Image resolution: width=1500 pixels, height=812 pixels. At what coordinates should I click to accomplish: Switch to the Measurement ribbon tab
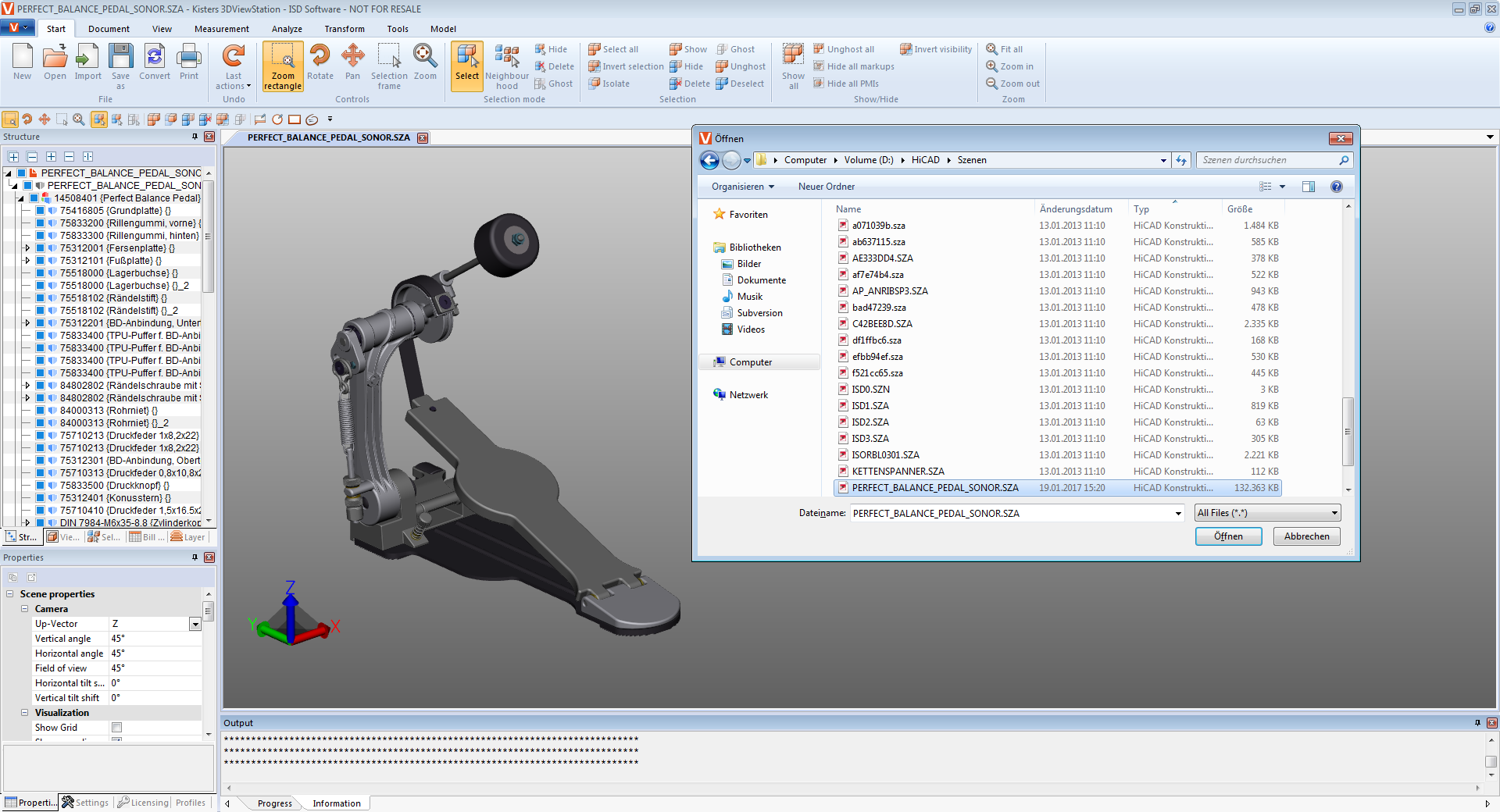pos(222,29)
